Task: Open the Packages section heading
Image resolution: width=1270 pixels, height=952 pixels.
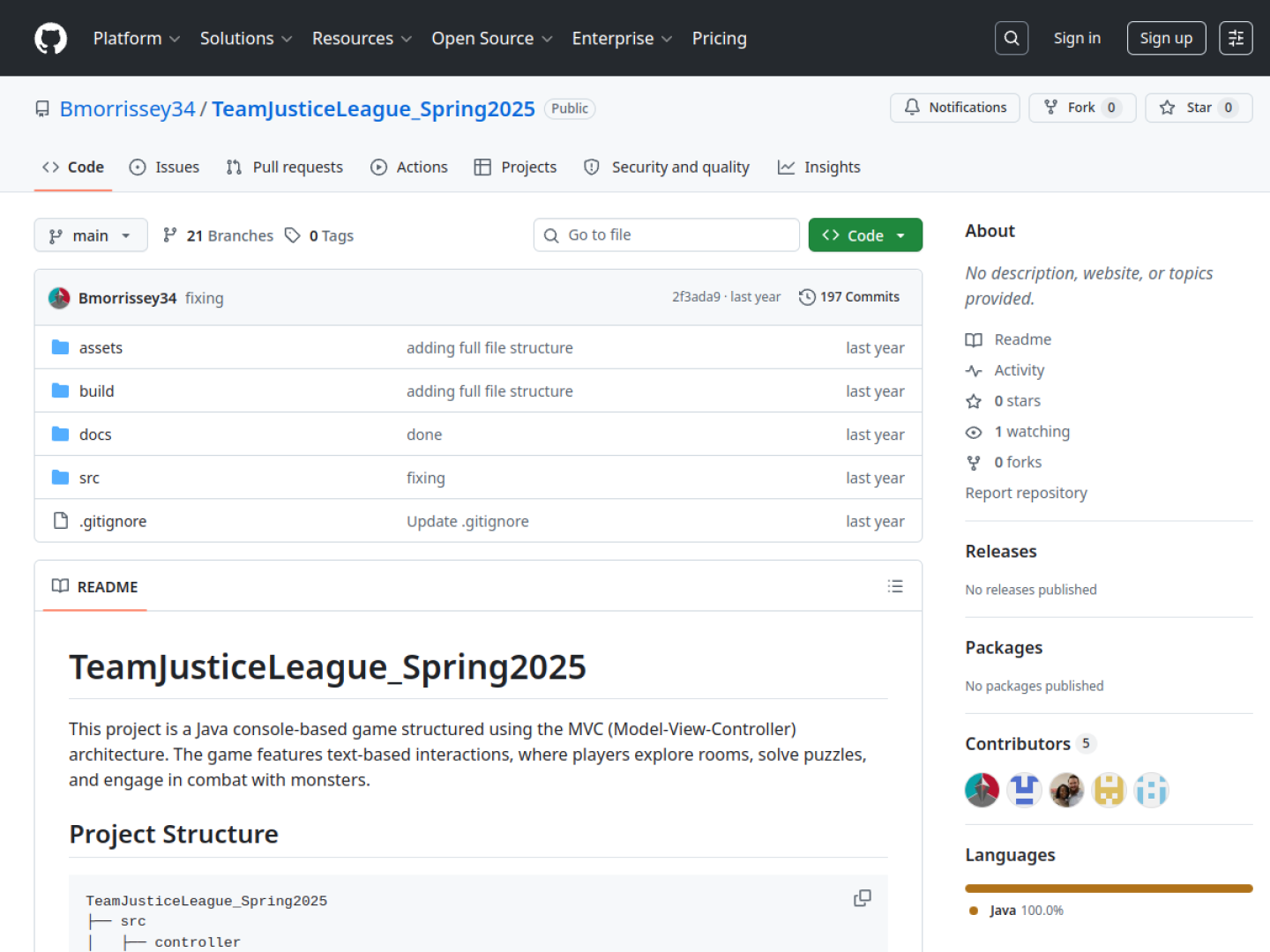Action: 1004,648
